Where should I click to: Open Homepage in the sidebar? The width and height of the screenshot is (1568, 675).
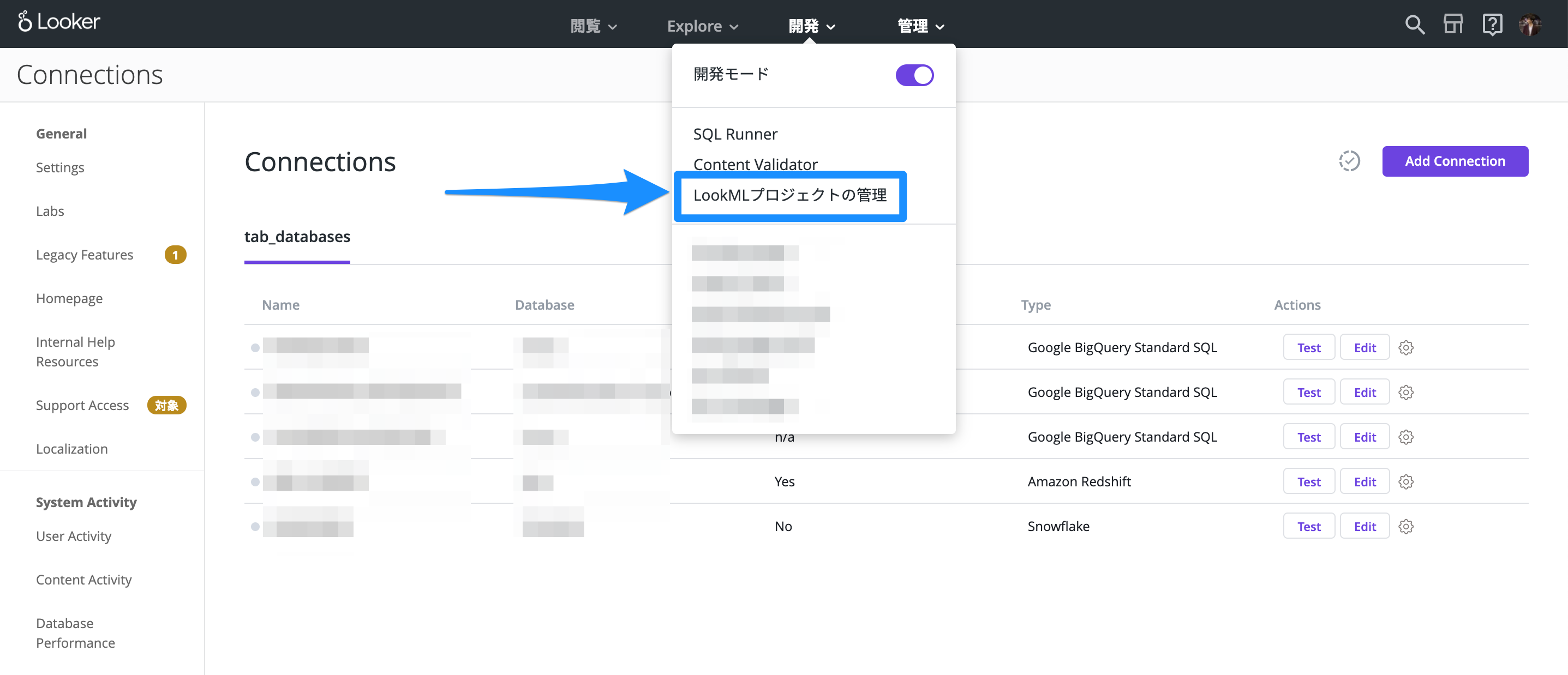[69, 299]
